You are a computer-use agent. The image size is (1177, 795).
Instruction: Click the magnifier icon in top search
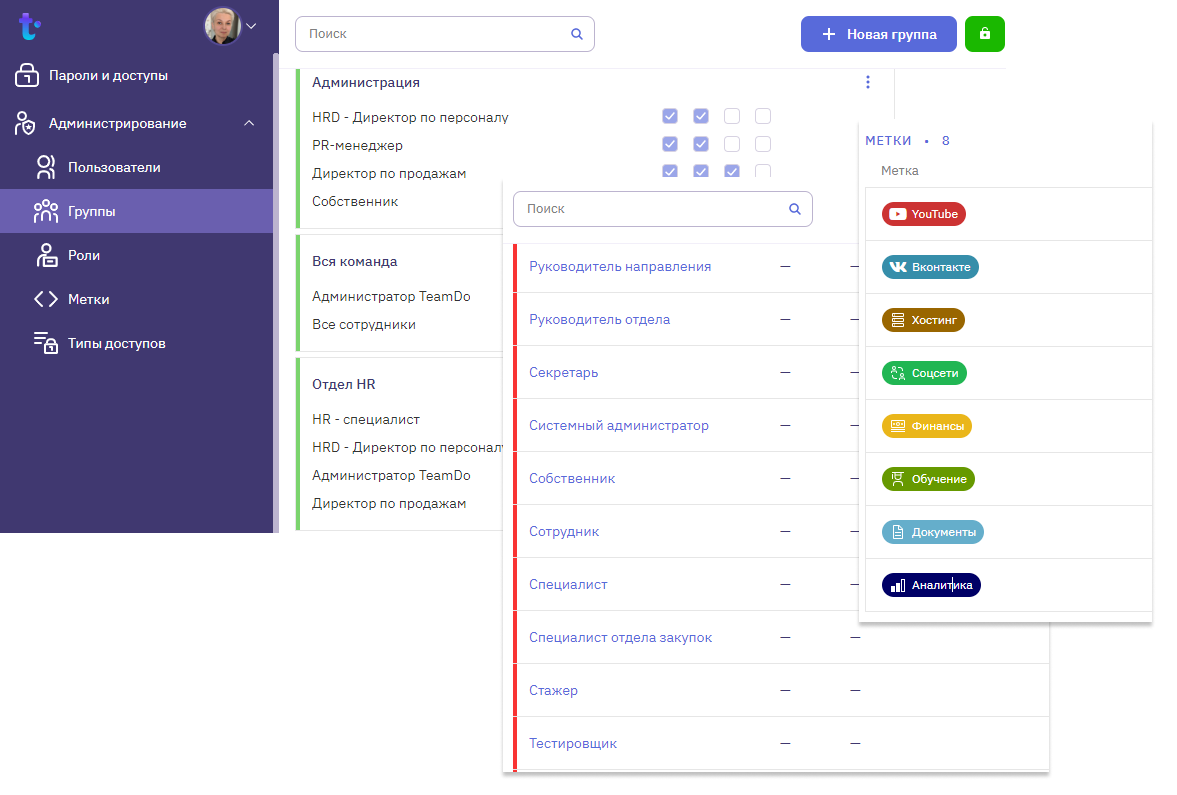coord(576,34)
